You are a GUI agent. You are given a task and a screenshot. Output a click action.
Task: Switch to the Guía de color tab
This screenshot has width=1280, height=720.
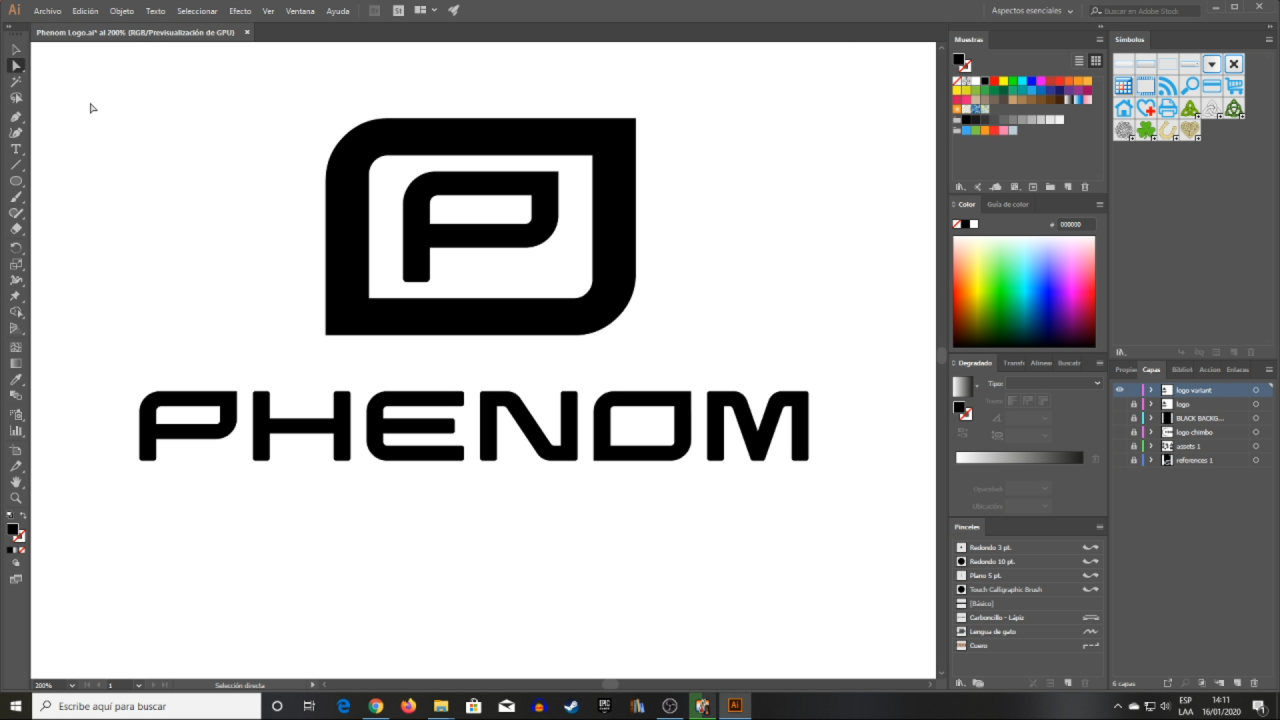coord(1008,204)
